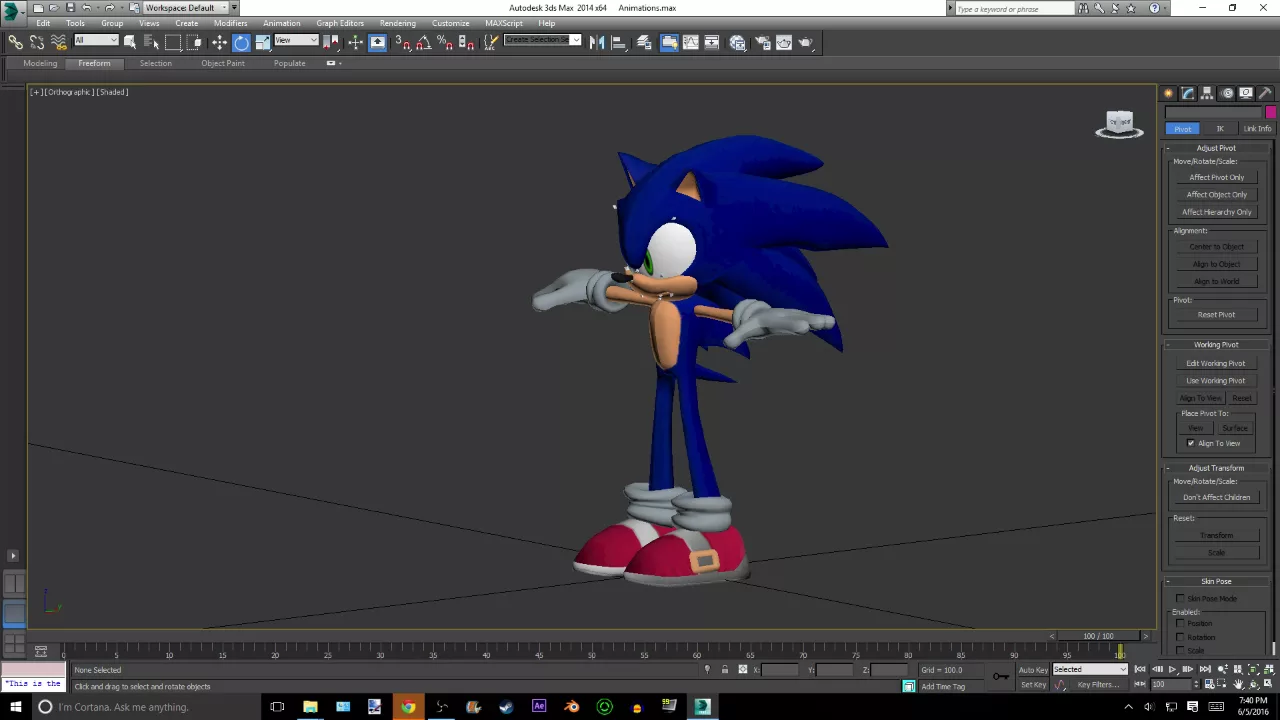Open the Curve Editor icon

(x=691, y=42)
